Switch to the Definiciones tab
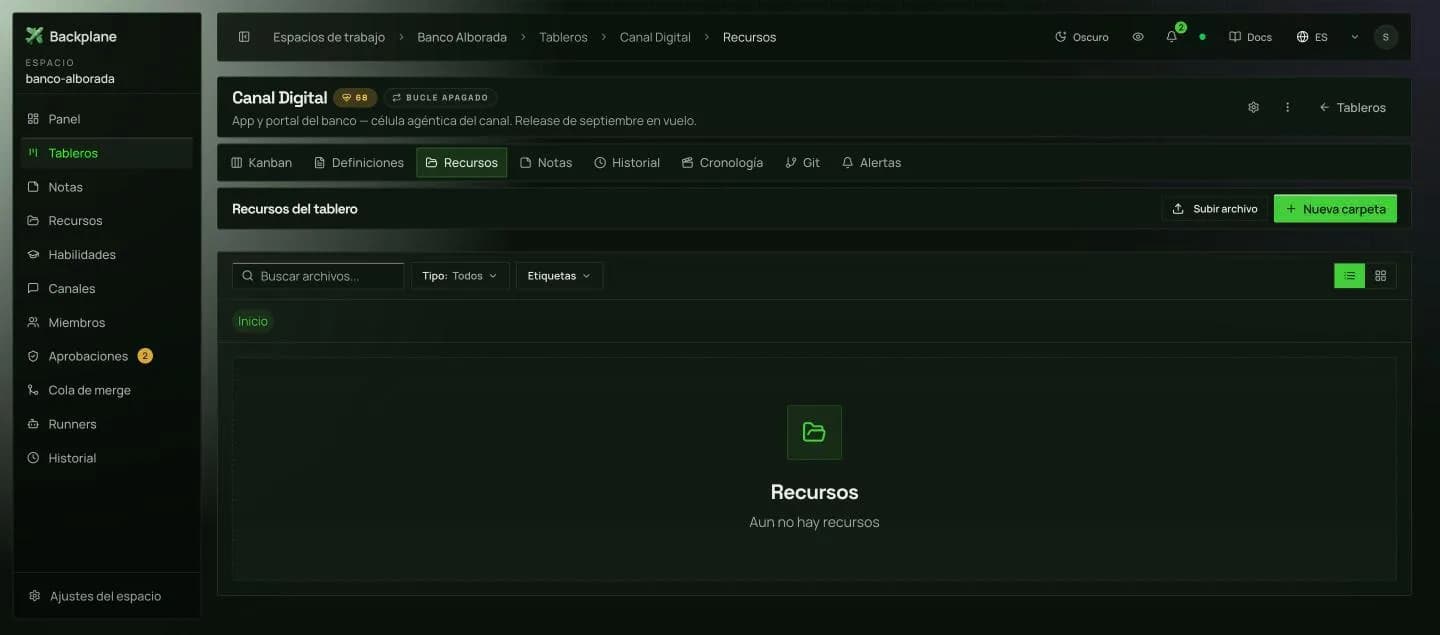Screen dimensions: 1440x635 (x=359, y=162)
